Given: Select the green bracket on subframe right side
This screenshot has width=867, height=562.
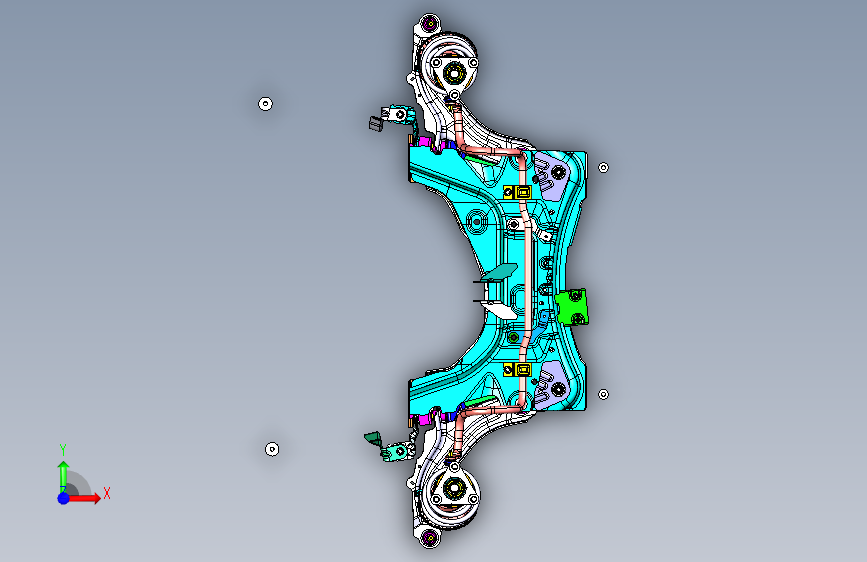Looking at the screenshot, I should coord(572,306).
